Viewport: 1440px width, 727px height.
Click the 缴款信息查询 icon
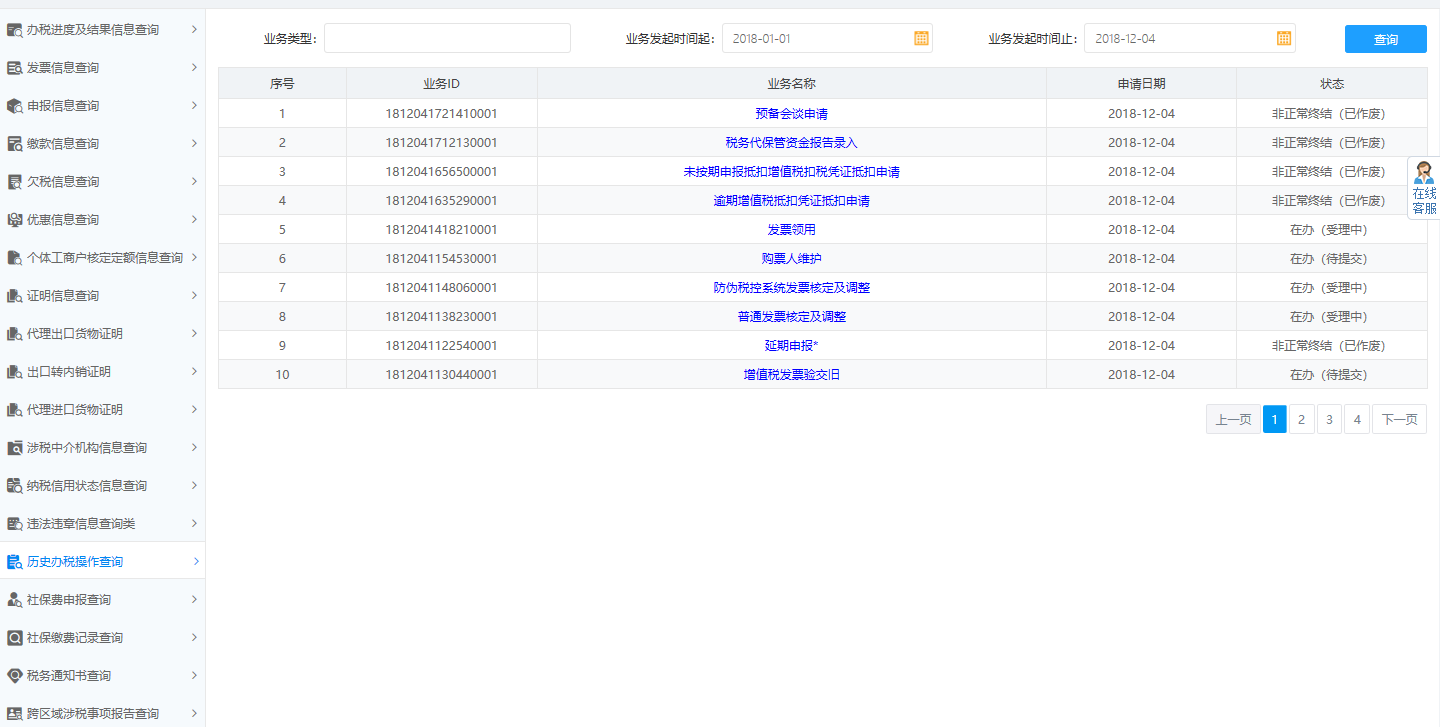[14, 143]
